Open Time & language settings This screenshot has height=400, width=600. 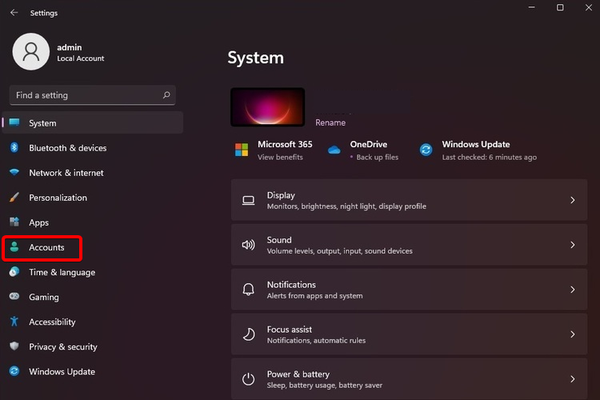62,272
